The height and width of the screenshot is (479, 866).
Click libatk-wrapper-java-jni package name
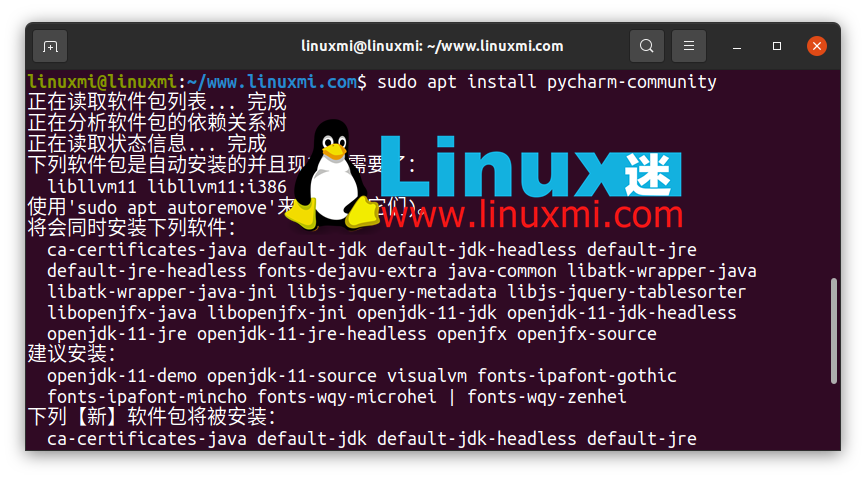pos(162,292)
